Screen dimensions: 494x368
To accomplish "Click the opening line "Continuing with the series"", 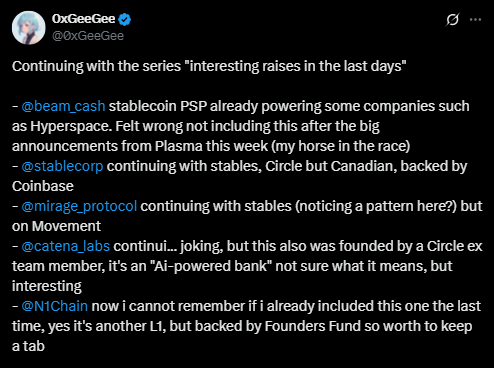I will (x=96, y=66).
